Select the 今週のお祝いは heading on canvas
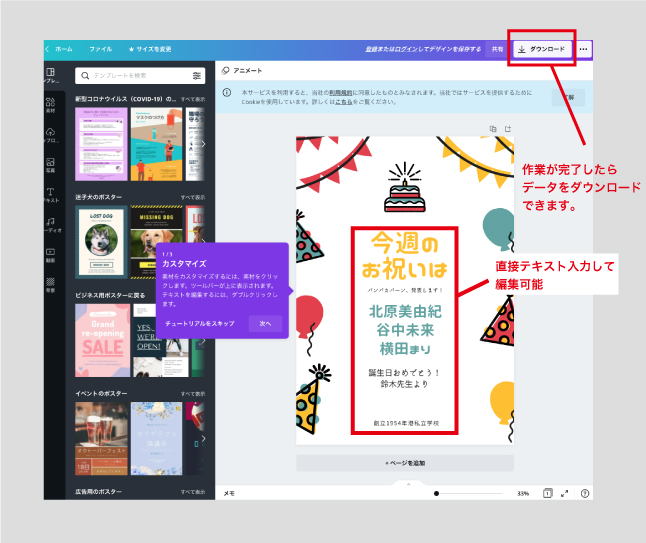The width and height of the screenshot is (646, 543). coord(405,255)
